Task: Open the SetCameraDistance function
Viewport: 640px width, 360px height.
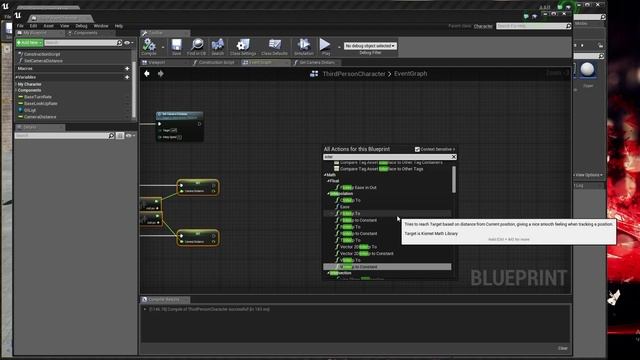Action: point(43,61)
